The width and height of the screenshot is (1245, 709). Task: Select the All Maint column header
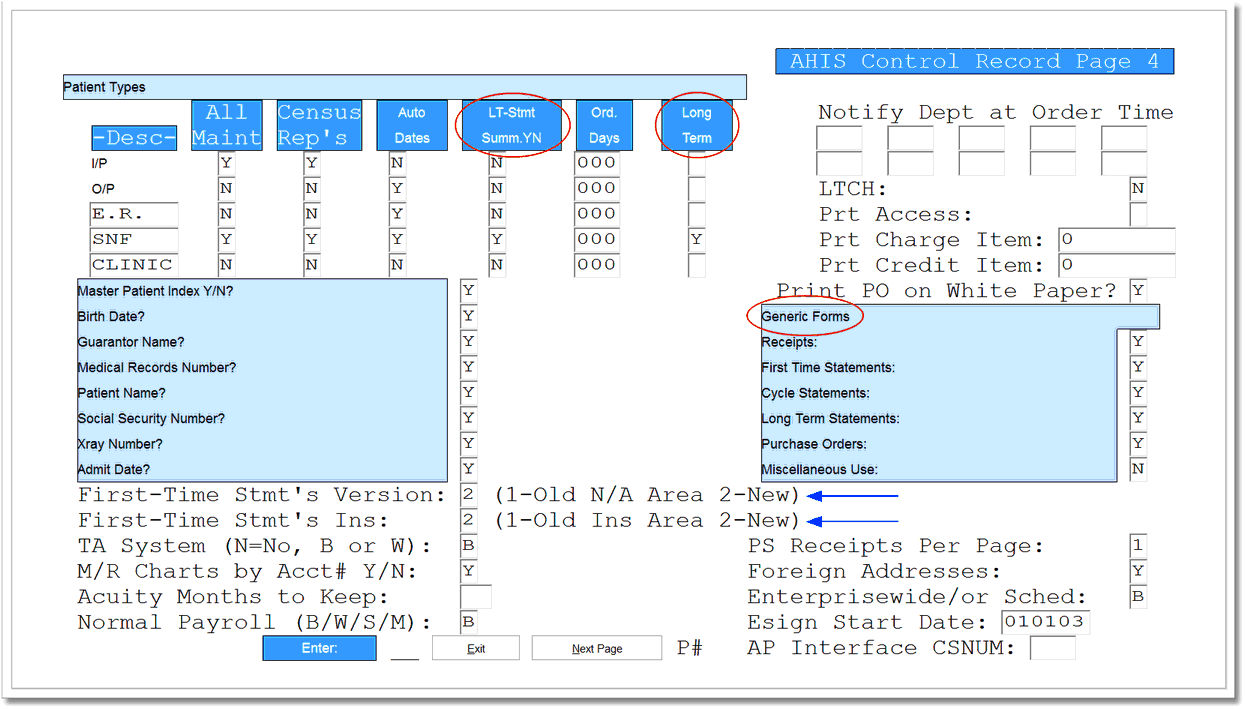point(226,125)
